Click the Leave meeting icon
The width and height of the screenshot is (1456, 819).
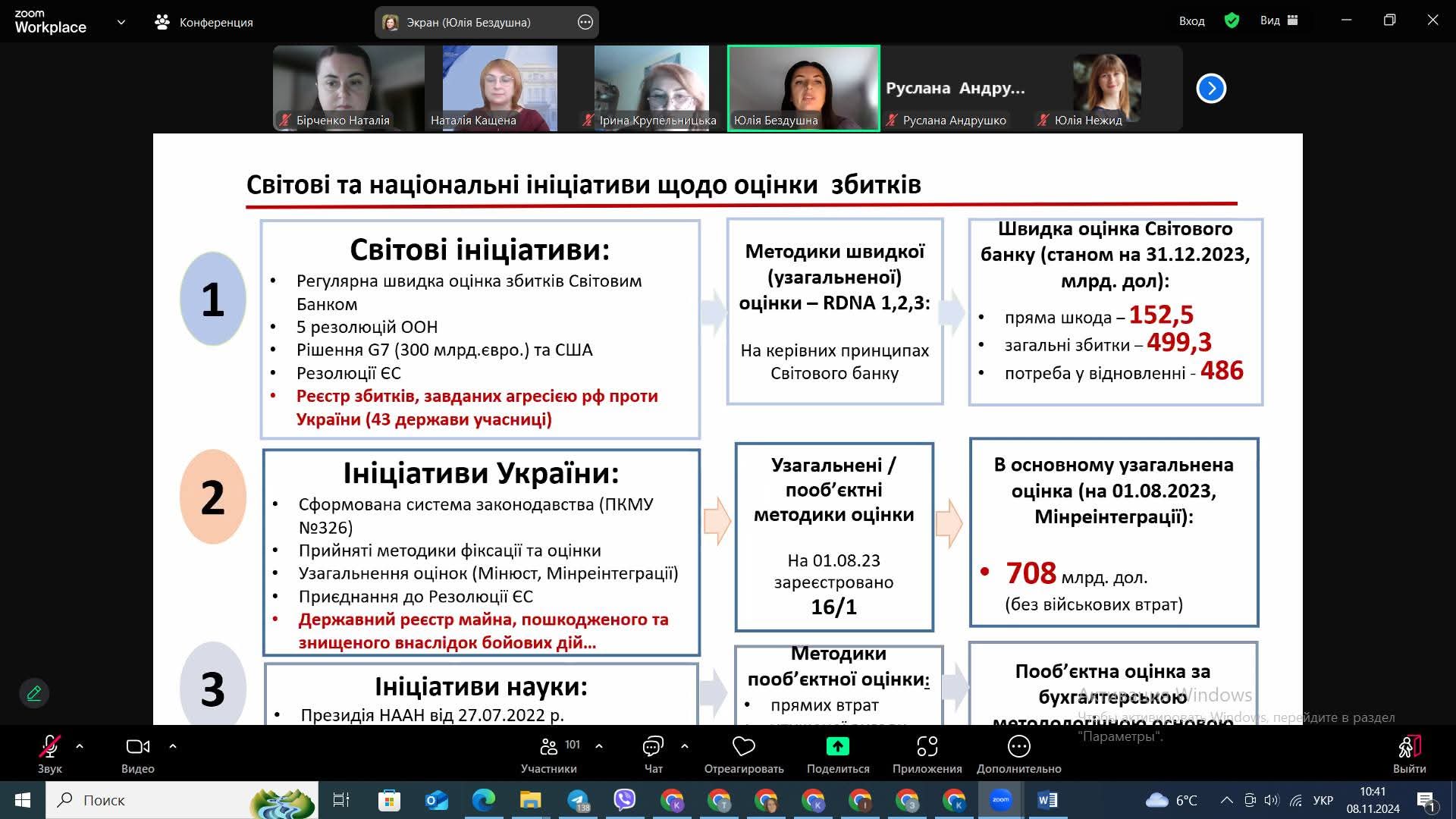click(x=1409, y=747)
